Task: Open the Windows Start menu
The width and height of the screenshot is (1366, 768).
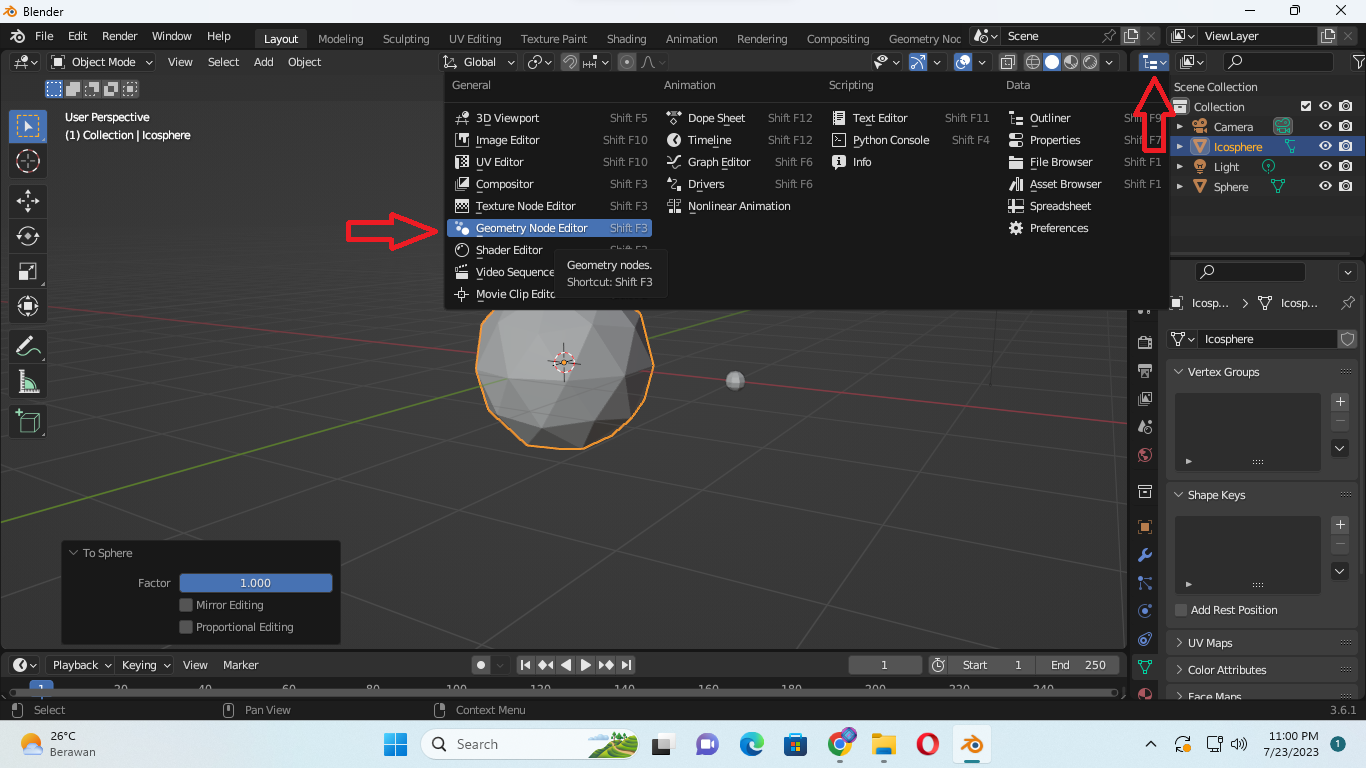Action: 395,744
